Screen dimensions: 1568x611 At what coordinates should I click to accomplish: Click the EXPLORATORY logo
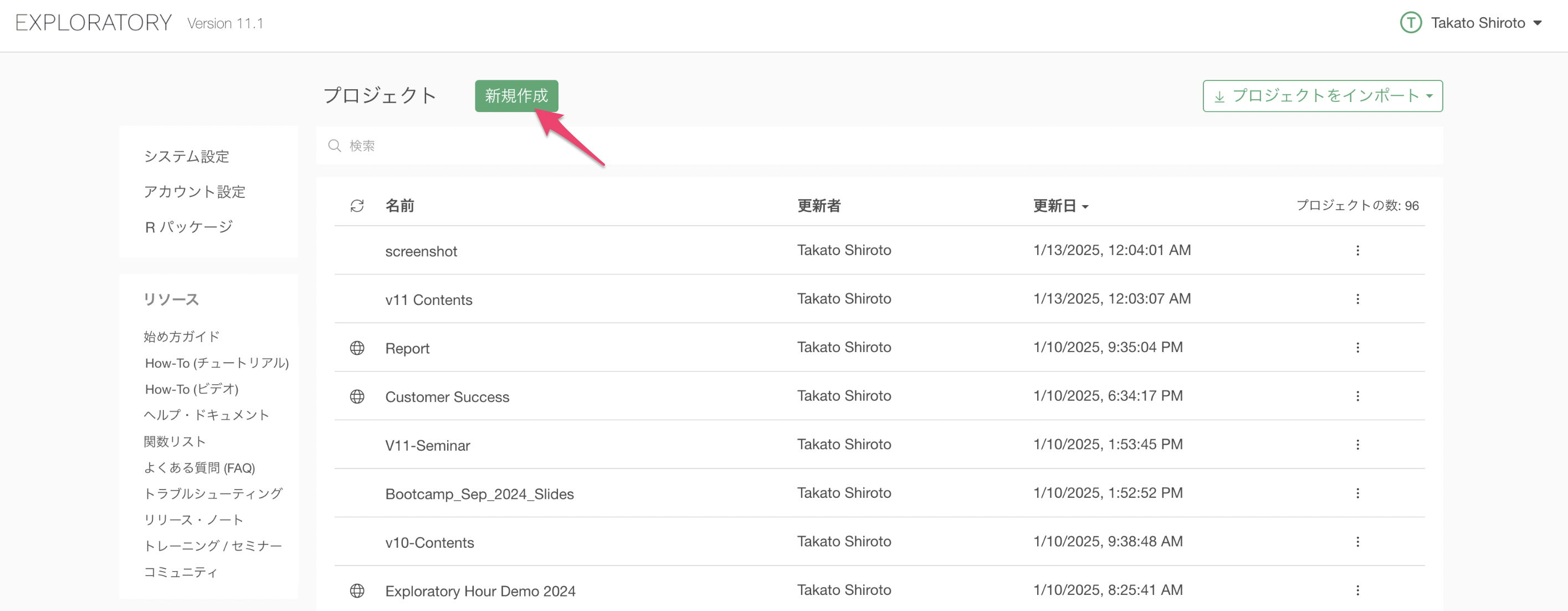pos(94,23)
